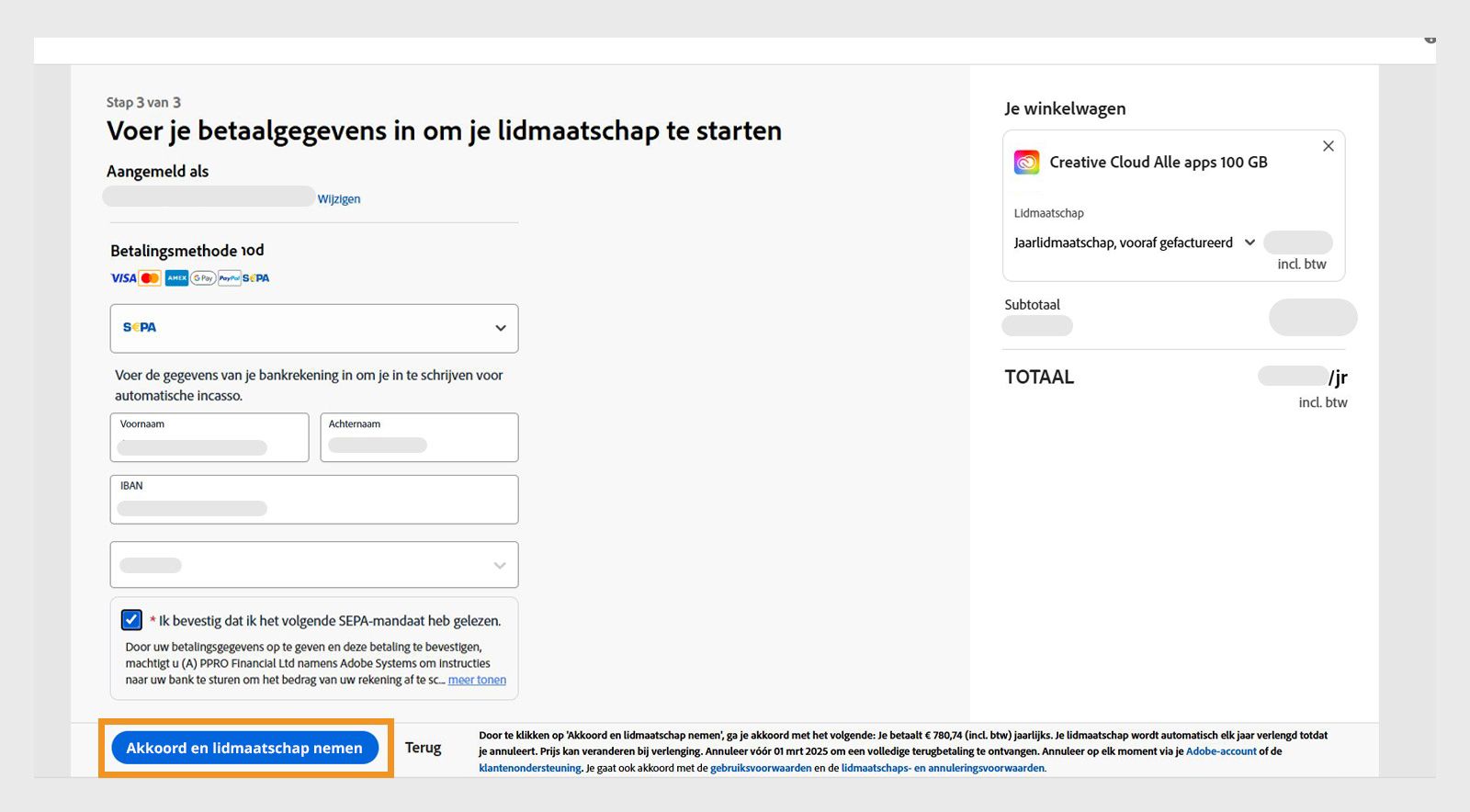Click the Betalingsmethode heading
The width and height of the screenshot is (1470, 812).
point(187,251)
